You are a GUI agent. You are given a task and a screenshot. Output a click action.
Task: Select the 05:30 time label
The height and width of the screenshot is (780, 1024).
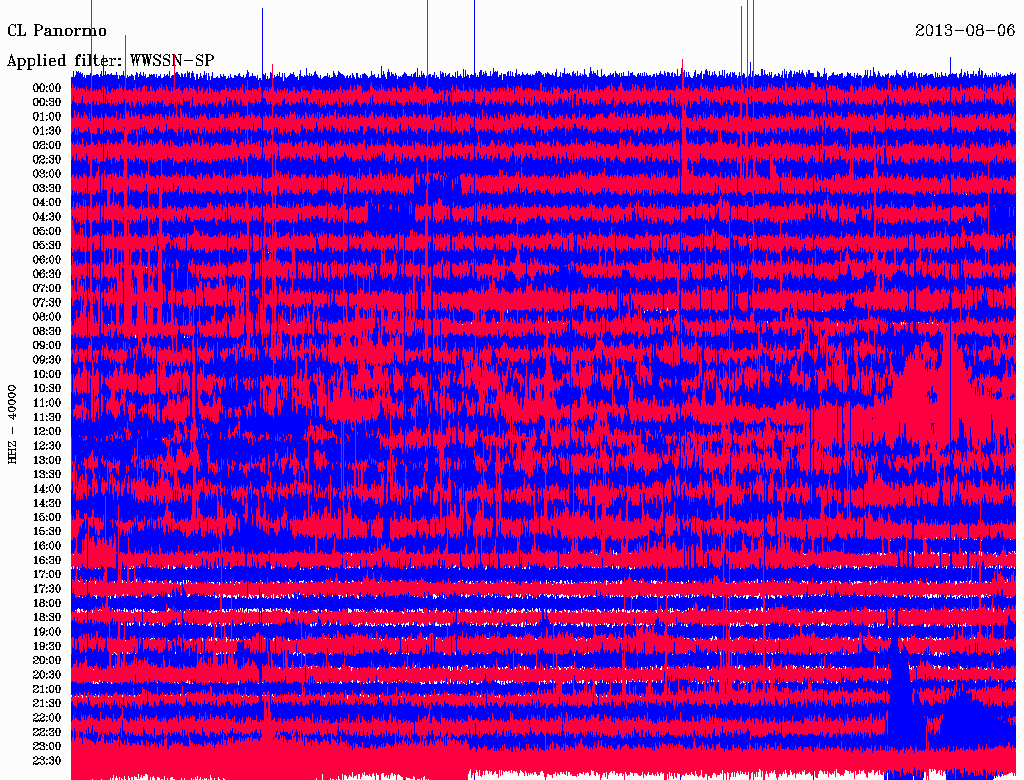pos(47,246)
